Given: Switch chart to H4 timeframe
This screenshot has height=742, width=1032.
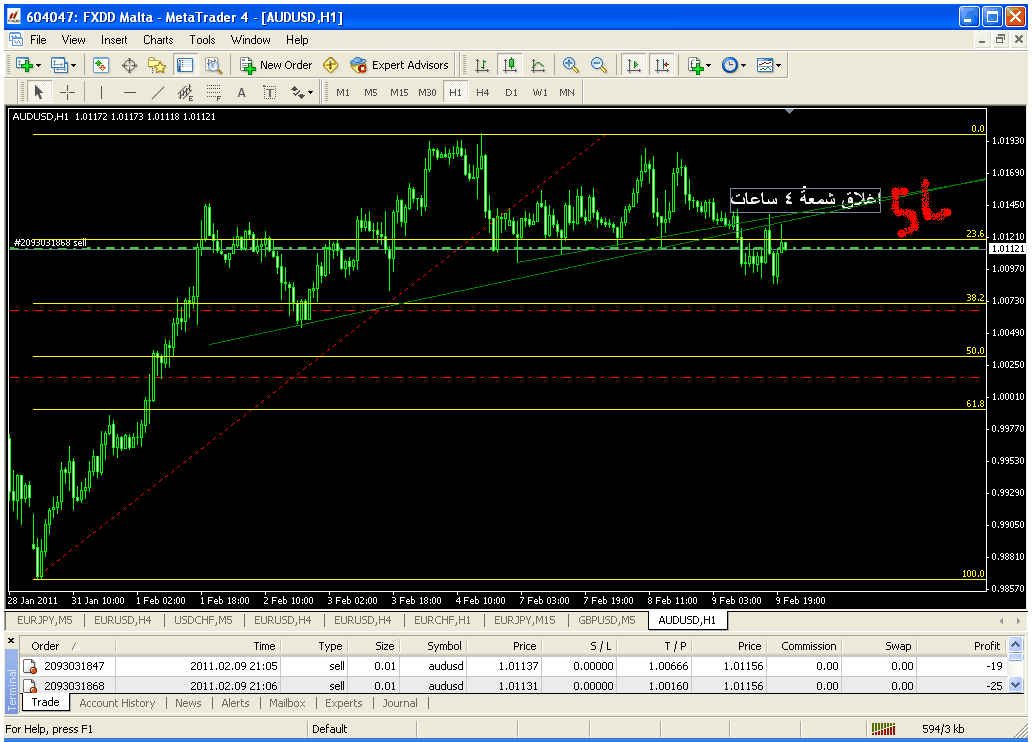Looking at the screenshot, I should (483, 92).
